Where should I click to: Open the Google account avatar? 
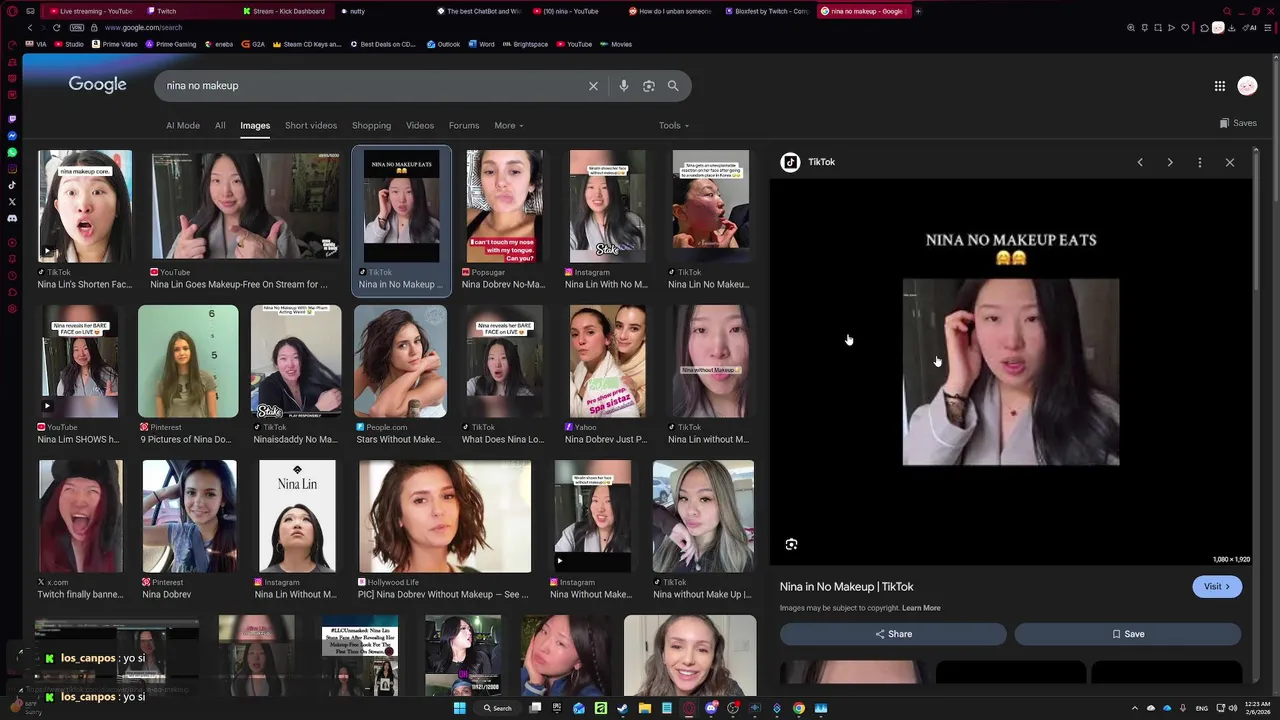tap(1247, 86)
